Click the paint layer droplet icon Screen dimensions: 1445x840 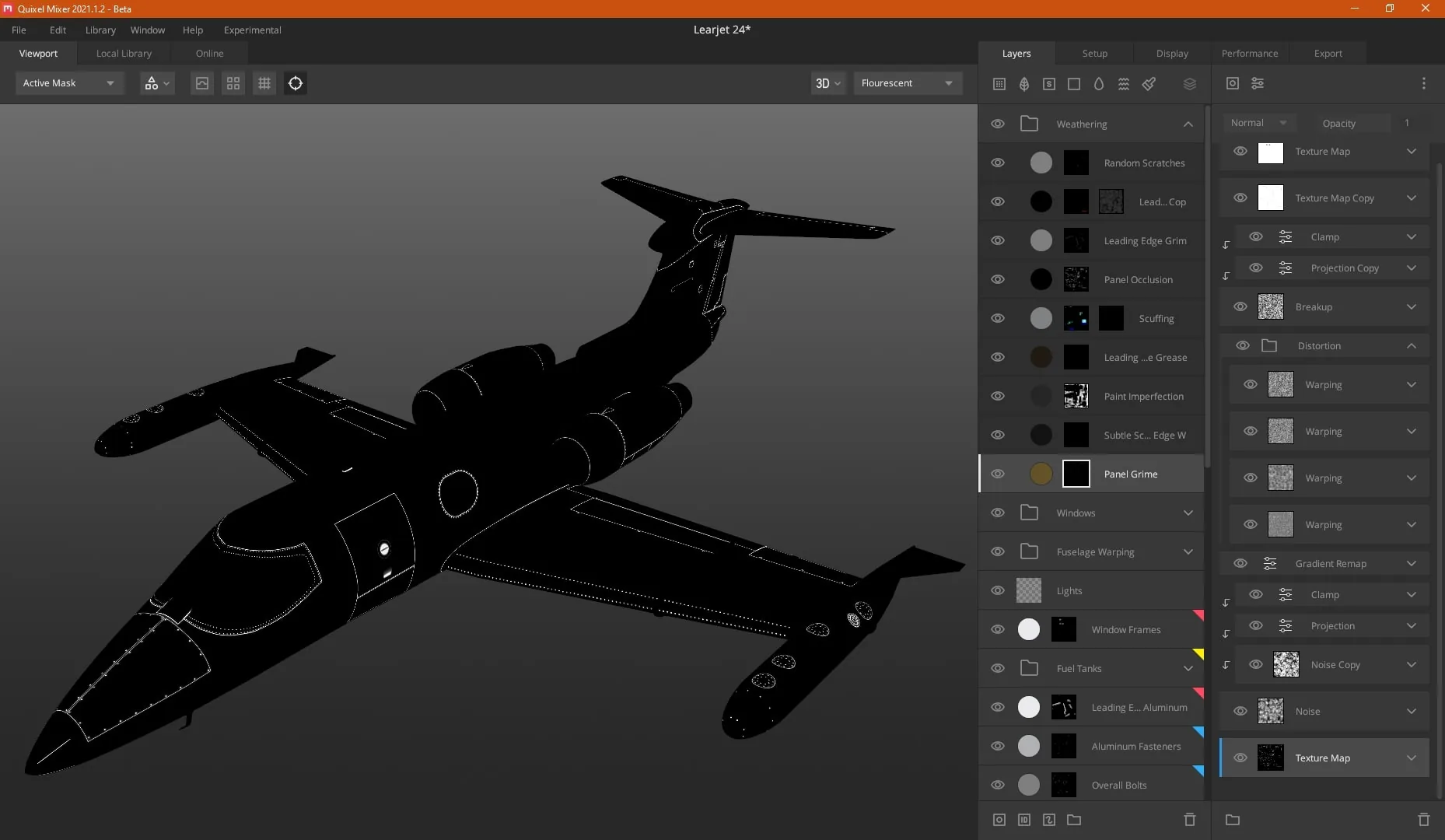[x=1098, y=83]
